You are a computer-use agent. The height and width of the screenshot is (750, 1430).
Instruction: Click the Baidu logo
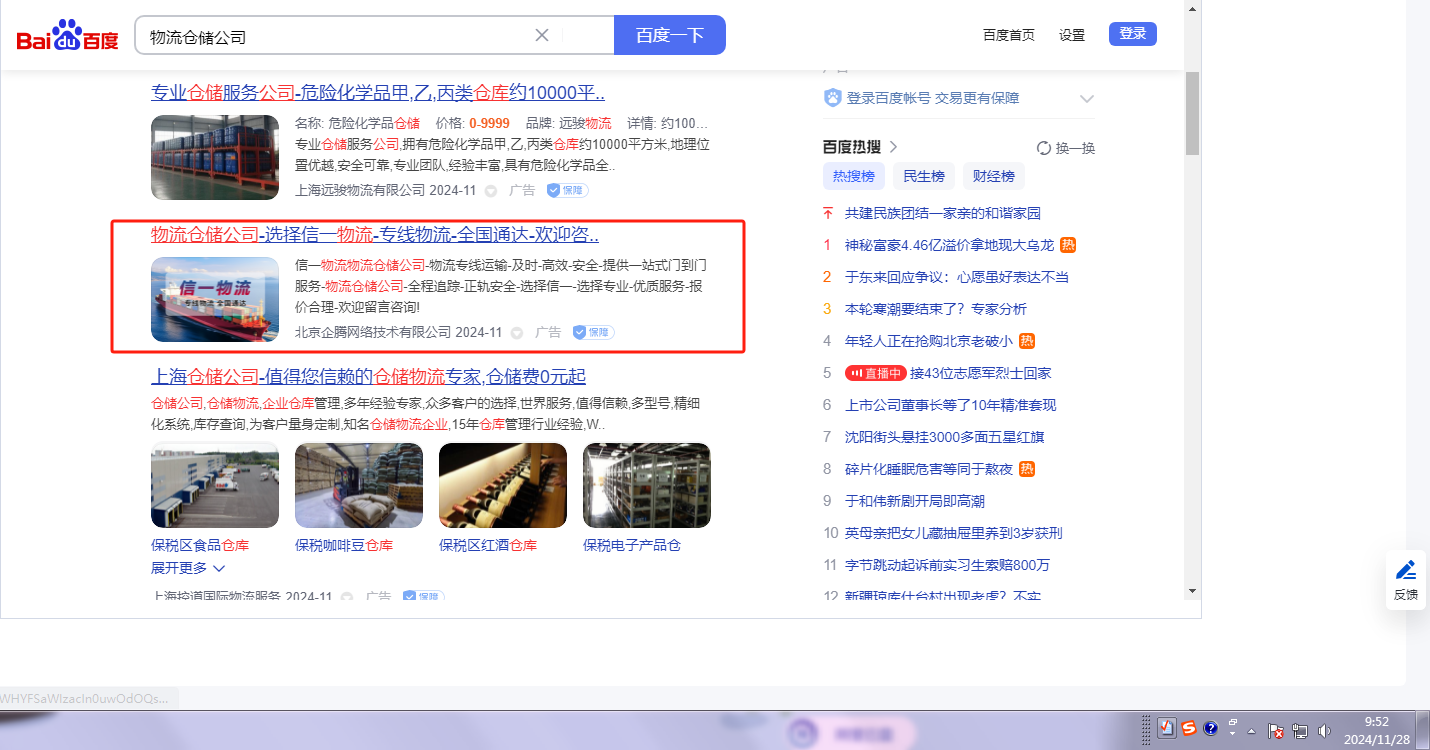point(67,36)
